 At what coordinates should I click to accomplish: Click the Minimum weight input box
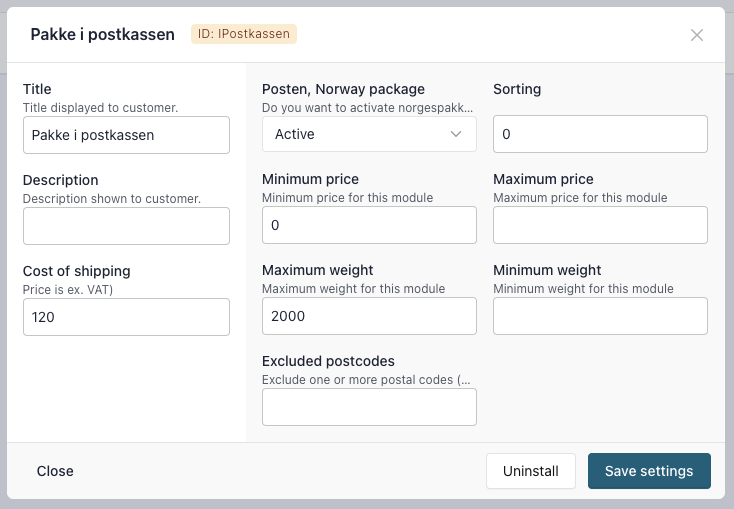600,316
